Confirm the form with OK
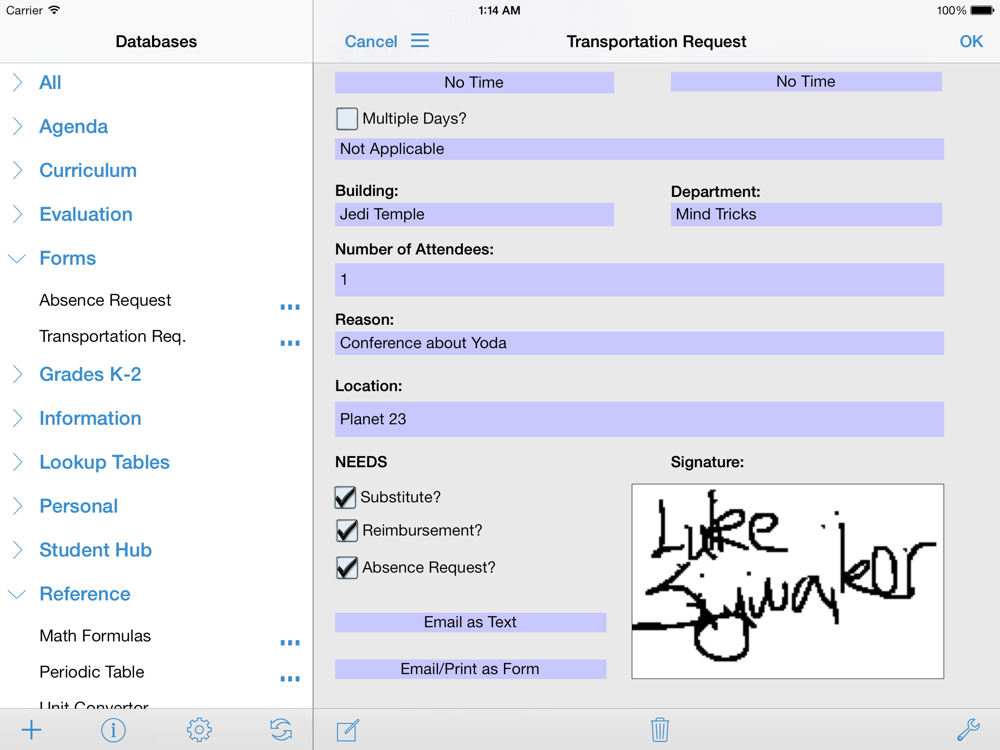1000x750 pixels. [x=971, y=41]
